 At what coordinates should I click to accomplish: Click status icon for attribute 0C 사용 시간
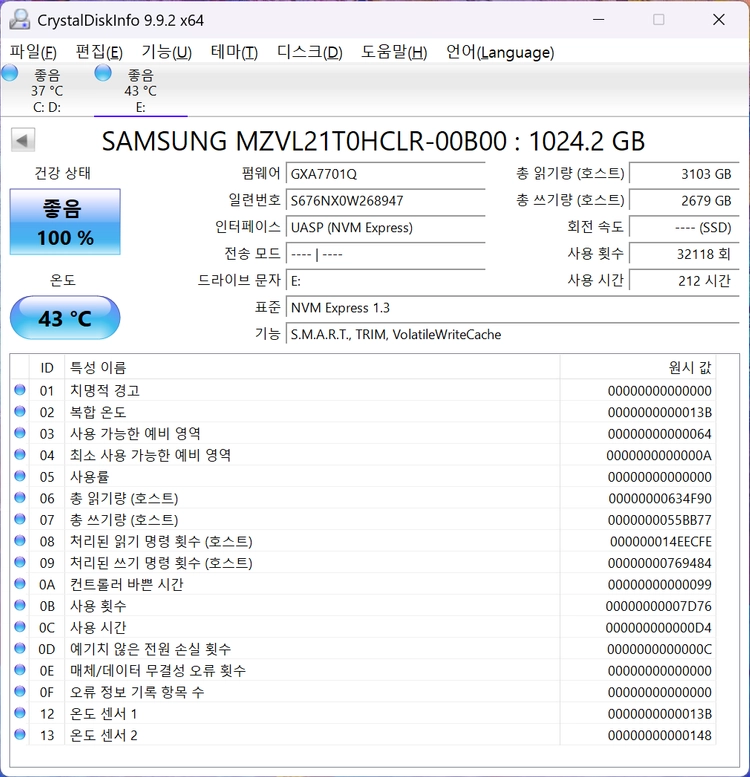20,627
